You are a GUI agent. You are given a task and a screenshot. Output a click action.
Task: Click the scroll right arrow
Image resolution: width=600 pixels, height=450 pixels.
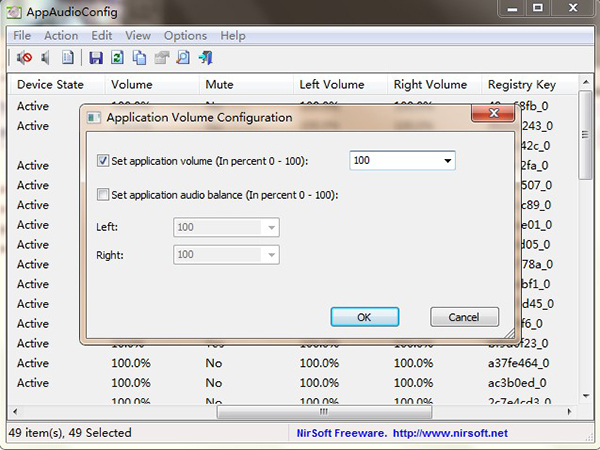[x=570, y=412]
